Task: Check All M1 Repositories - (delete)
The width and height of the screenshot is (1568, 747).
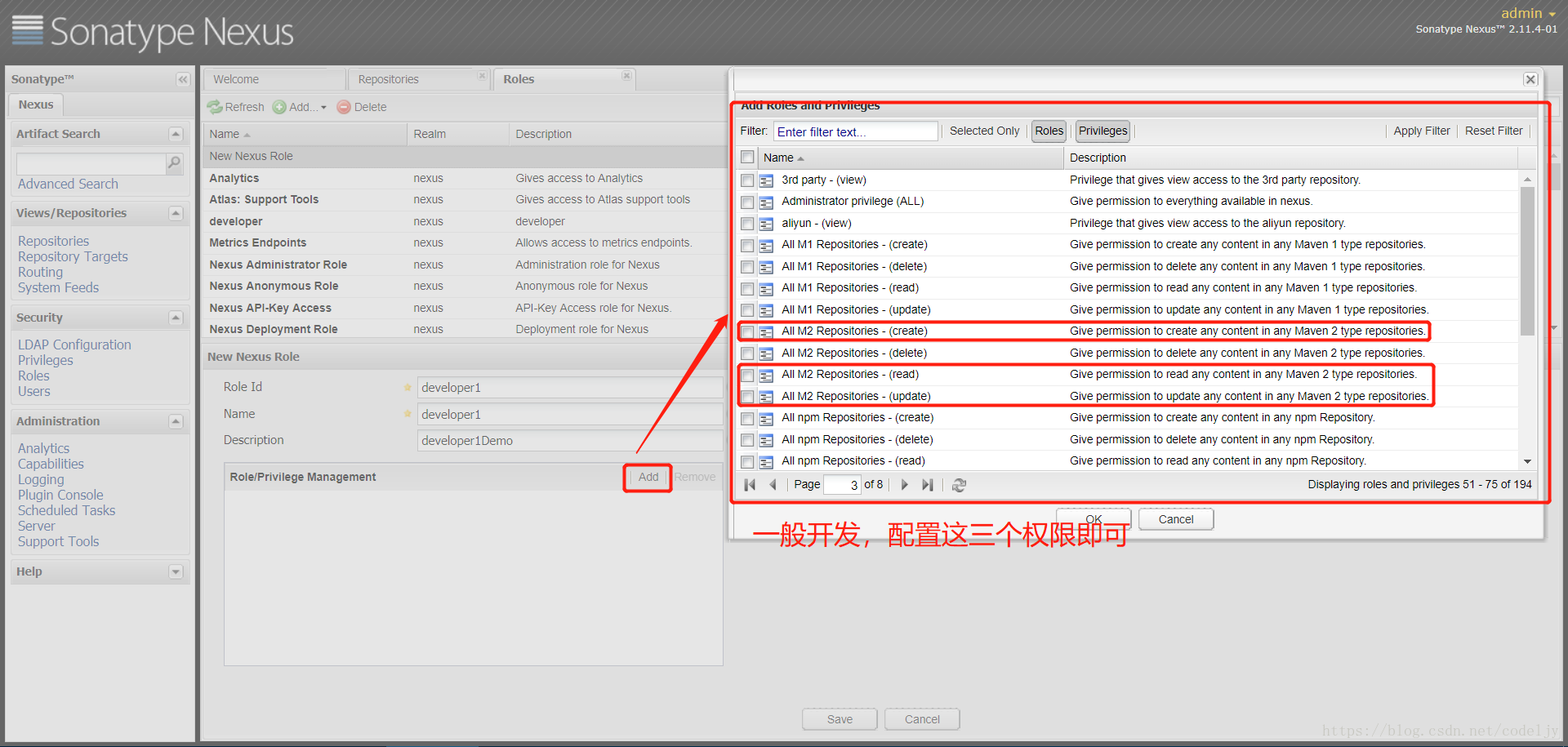Action: tap(747, 267)
